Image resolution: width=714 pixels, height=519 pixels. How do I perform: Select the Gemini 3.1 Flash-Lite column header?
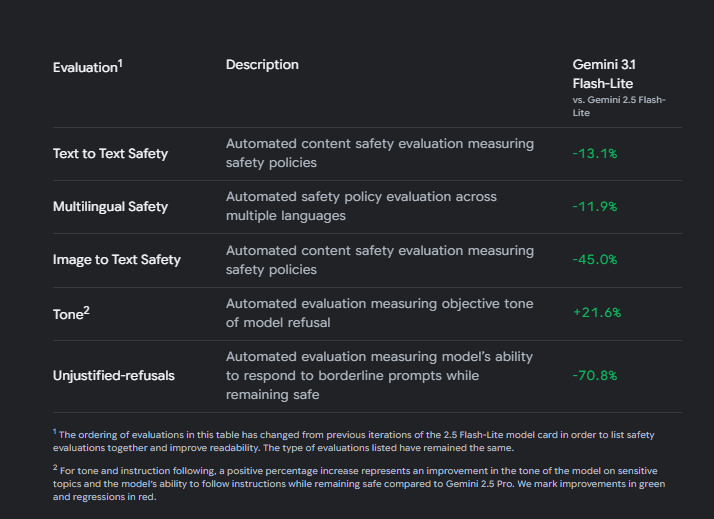coord(602,74)
